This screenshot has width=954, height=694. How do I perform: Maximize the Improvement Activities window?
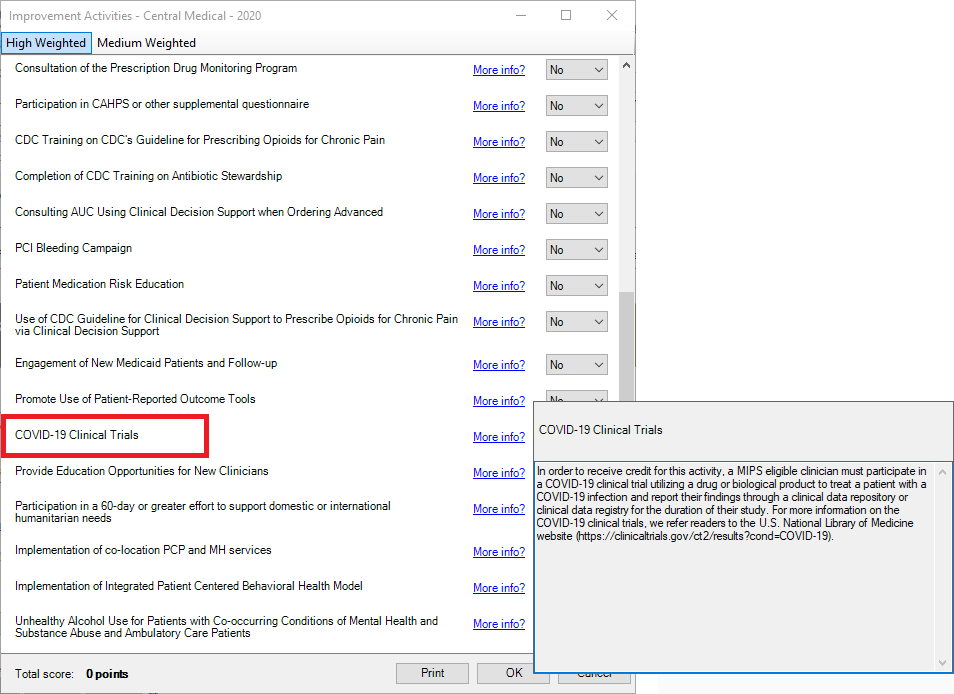coord(566,16)
